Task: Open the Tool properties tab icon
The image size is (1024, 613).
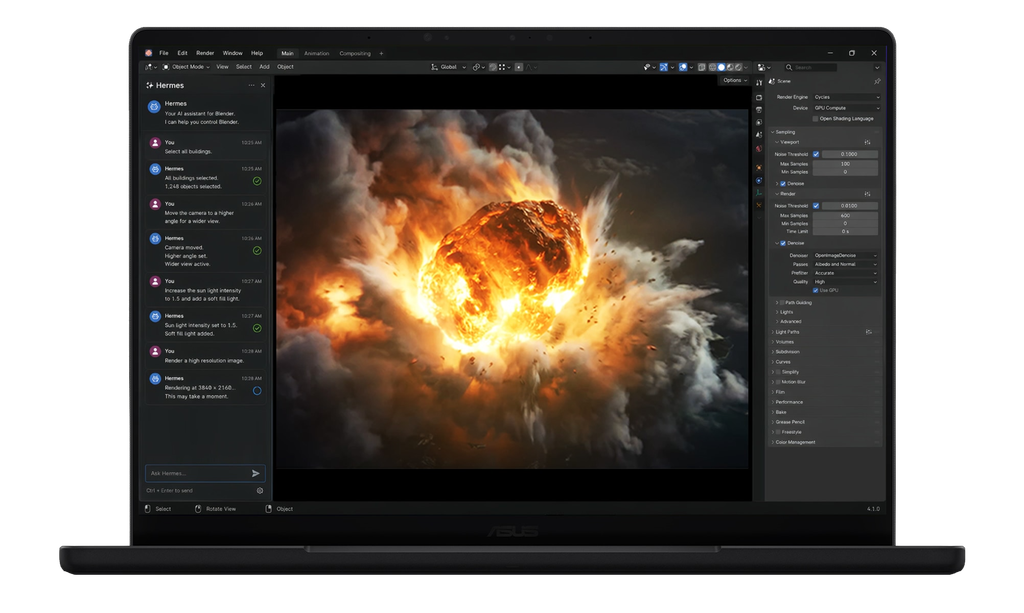Action: point(759,83)
